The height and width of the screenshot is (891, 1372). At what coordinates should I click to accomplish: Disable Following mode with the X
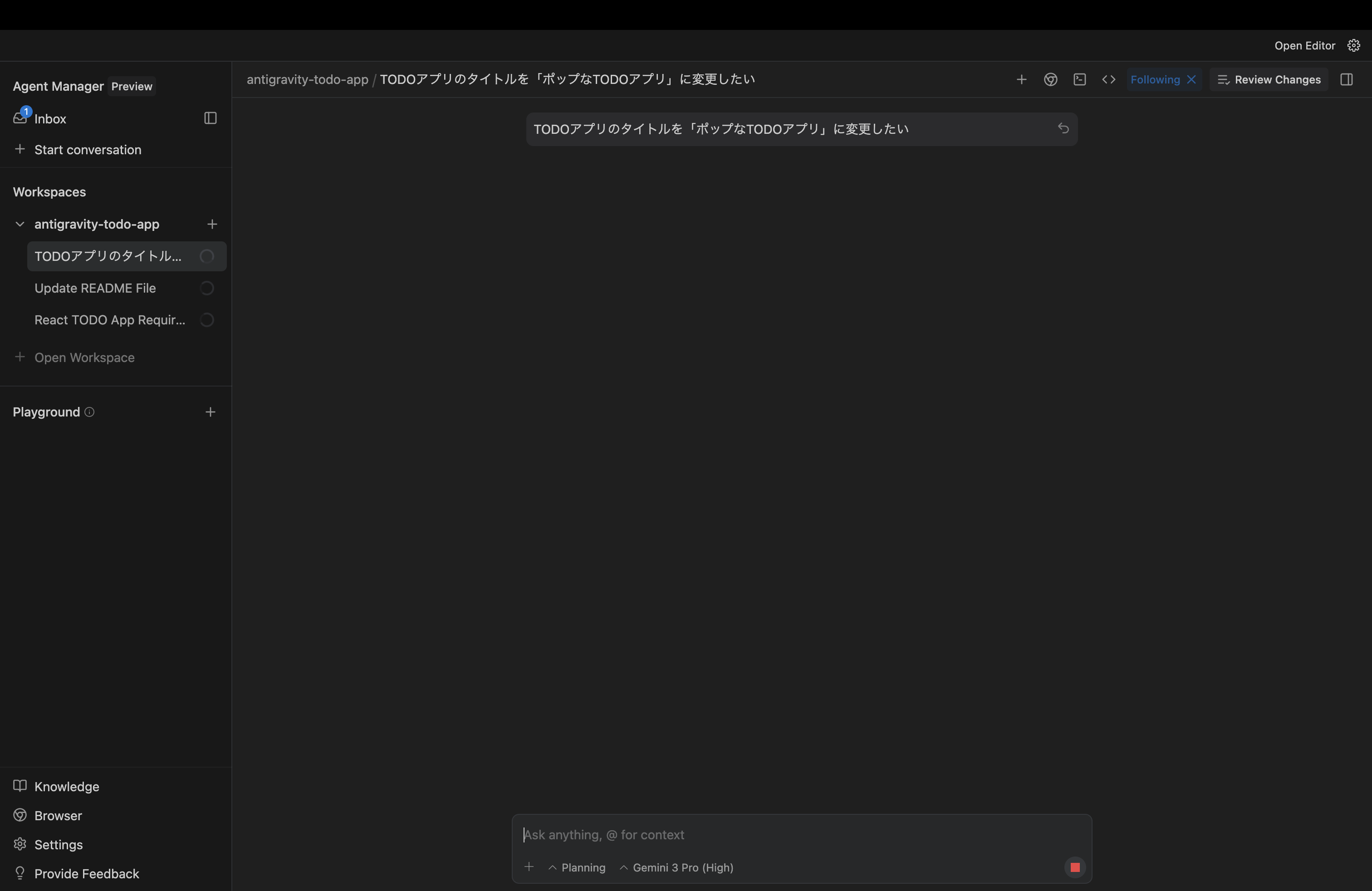(1191, 79)
